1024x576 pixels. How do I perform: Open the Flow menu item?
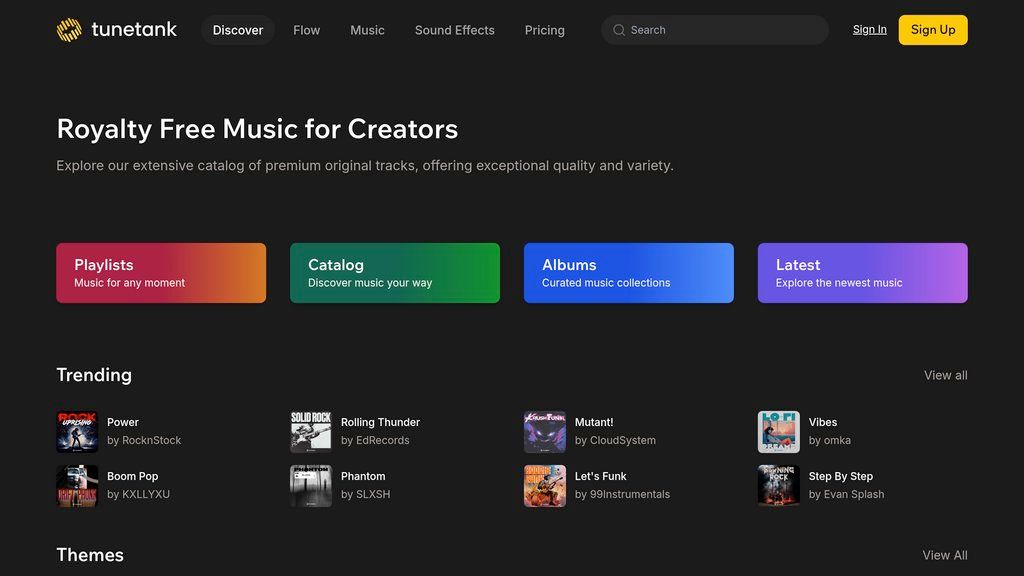coord(306,30)
